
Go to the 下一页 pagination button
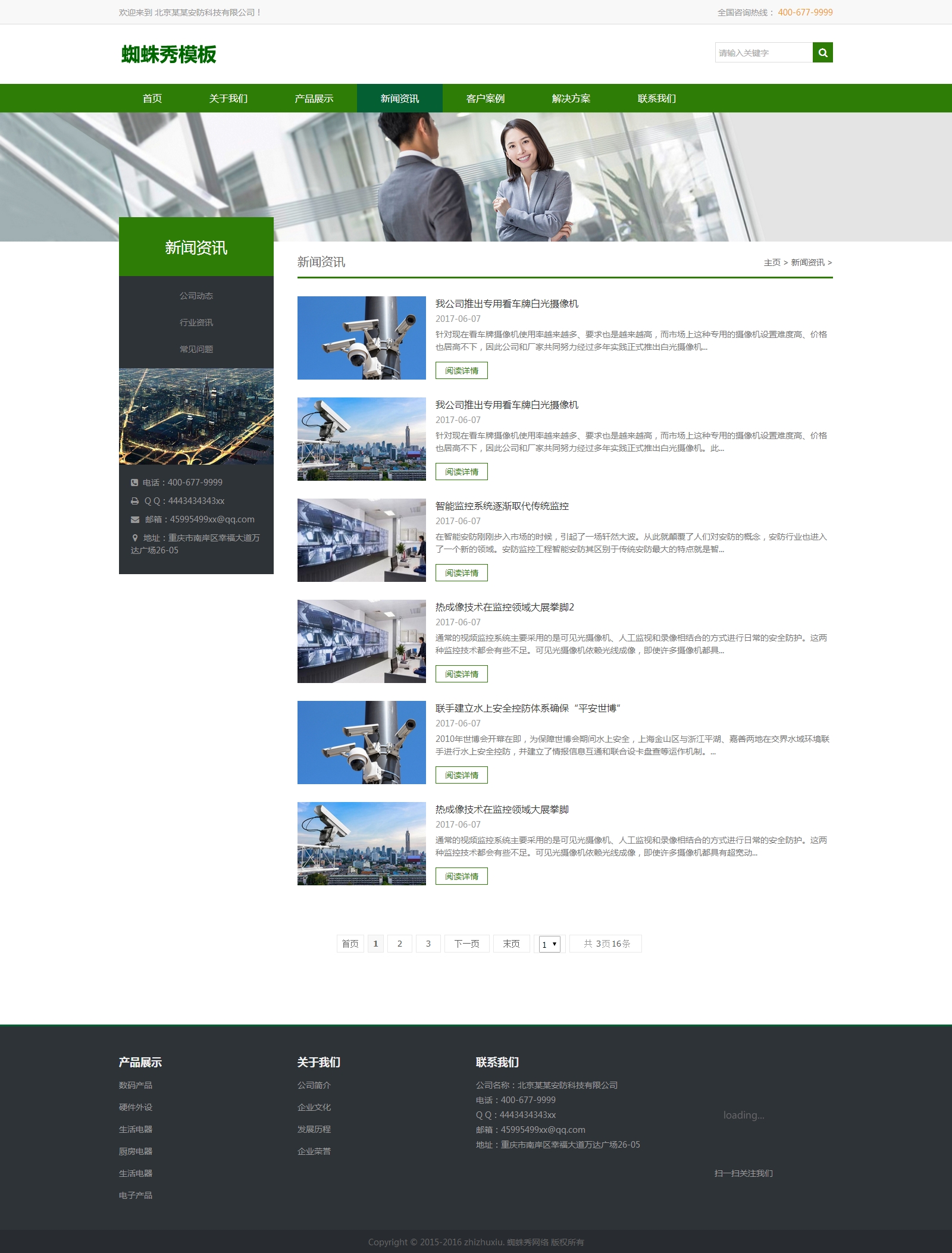[466, 944]
